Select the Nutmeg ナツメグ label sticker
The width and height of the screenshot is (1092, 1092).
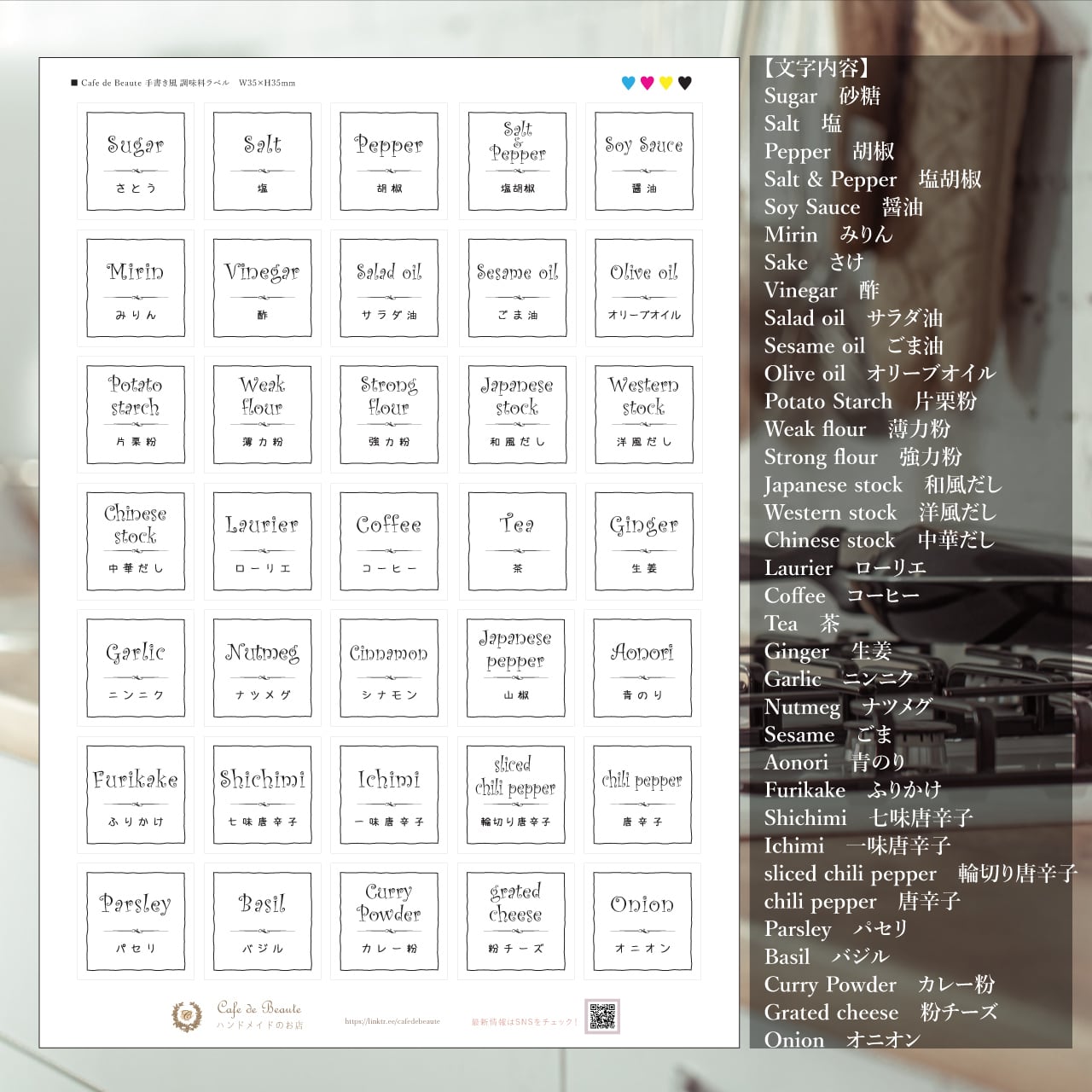263,668
